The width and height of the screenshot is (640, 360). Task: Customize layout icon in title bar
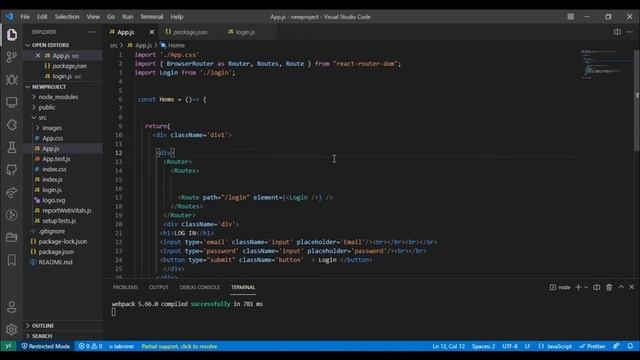pos(571,17)
